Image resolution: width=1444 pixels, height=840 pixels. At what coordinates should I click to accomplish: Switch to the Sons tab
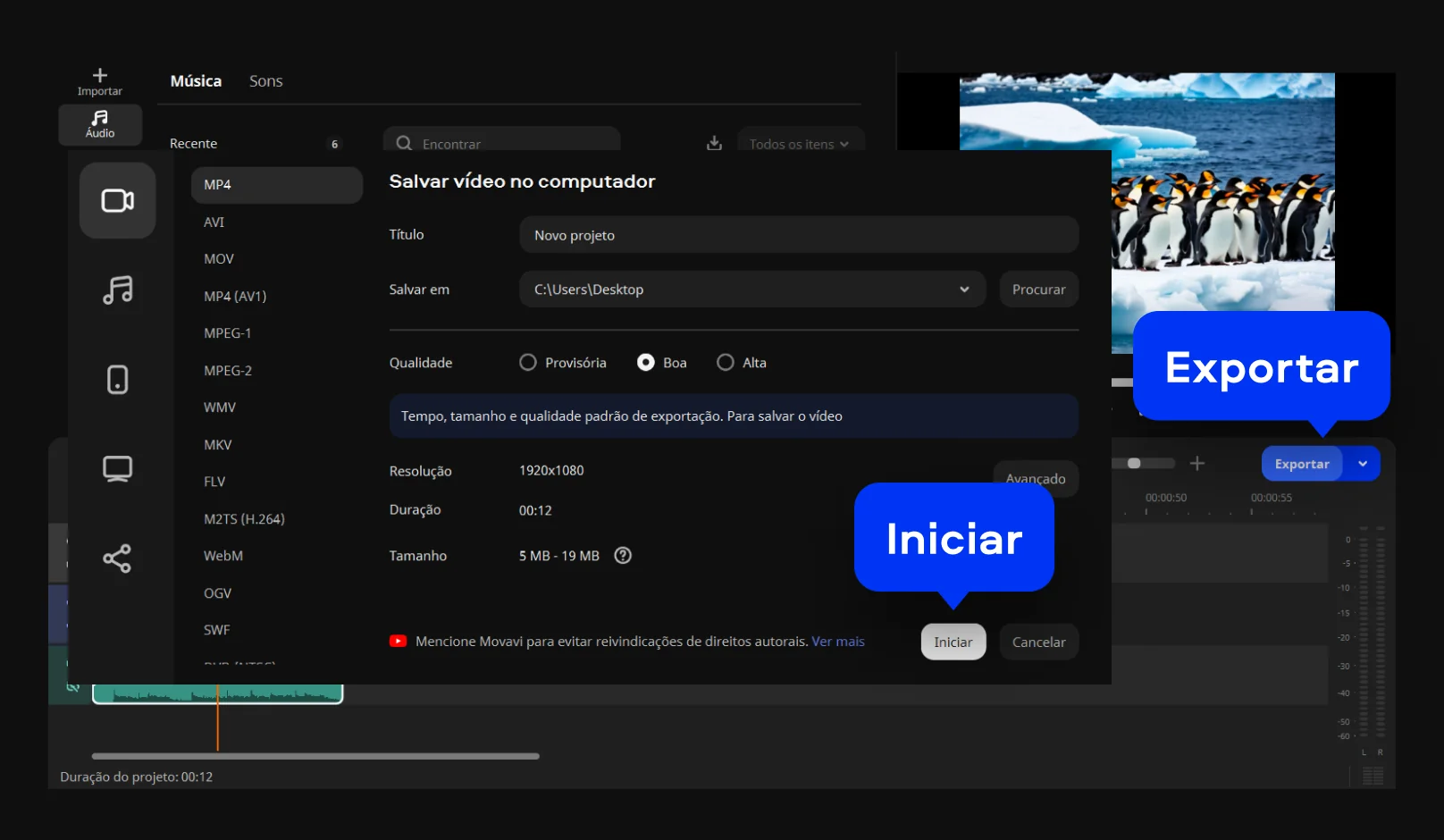click(x=265, y=81)
